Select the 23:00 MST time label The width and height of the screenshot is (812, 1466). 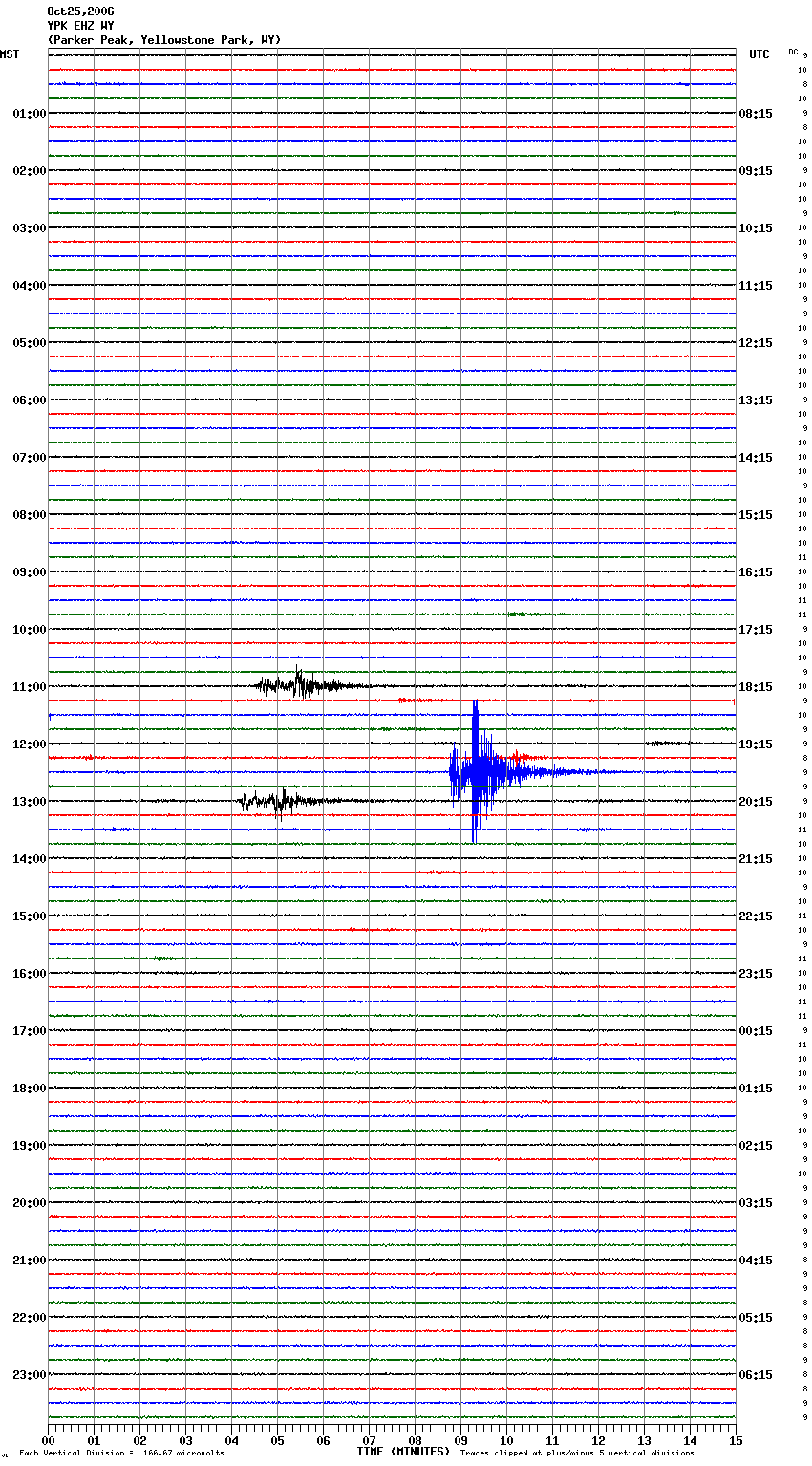click(x=30, y=1375)
